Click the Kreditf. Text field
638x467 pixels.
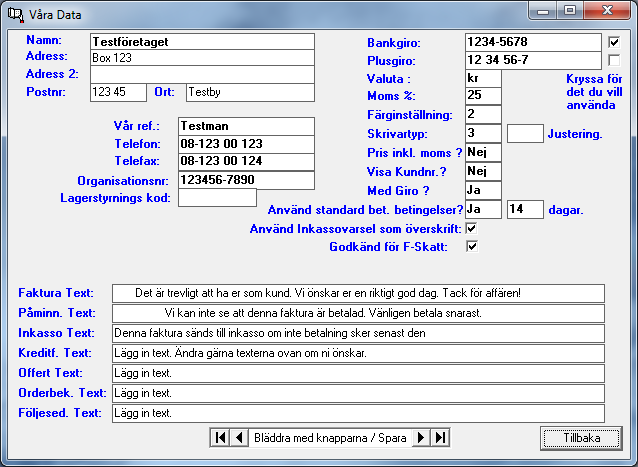[x=358, y=353]
